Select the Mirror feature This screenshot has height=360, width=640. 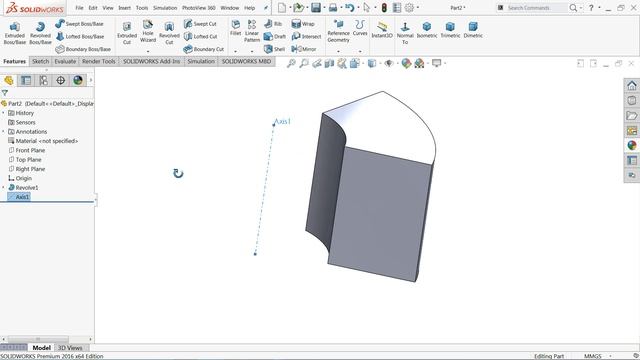point(304,49)
